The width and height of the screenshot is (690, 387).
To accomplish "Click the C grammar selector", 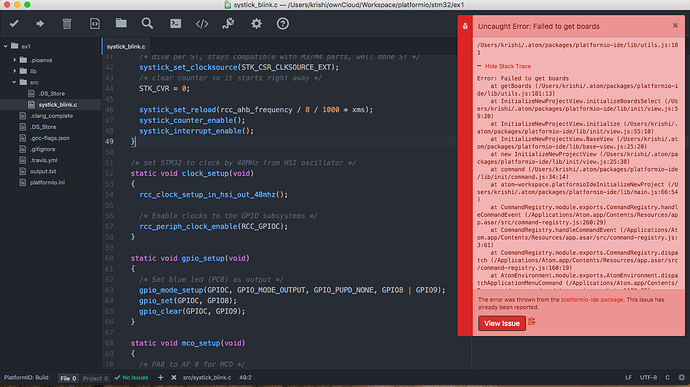I will click(x=667, y=377).
